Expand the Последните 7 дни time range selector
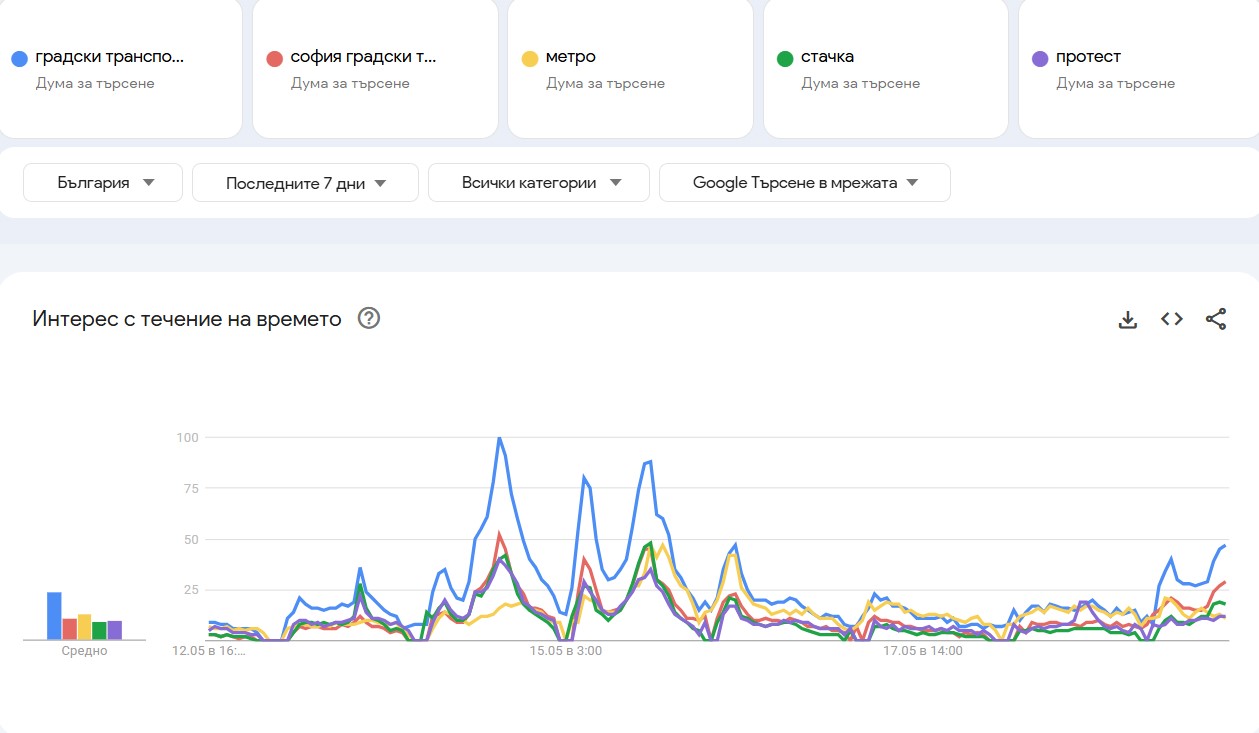1259x733 pixels. [x=305, y=182]
